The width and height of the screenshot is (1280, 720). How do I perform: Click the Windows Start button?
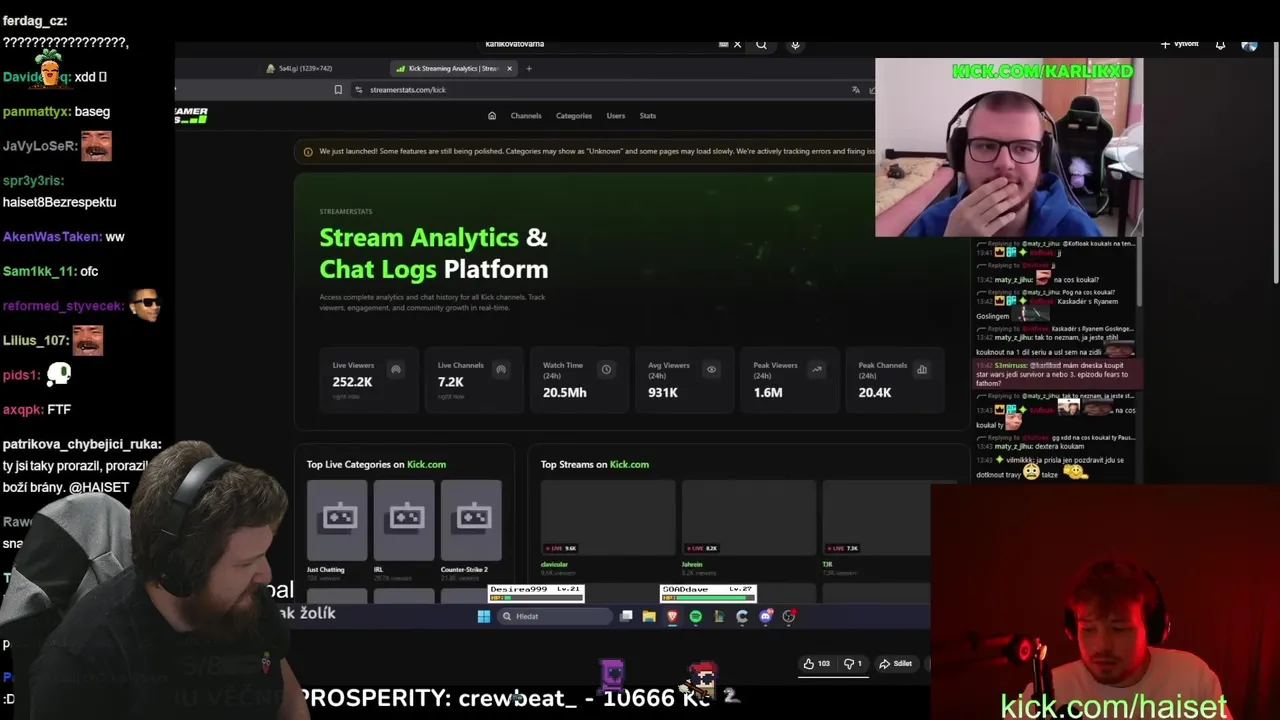point(484,617)
